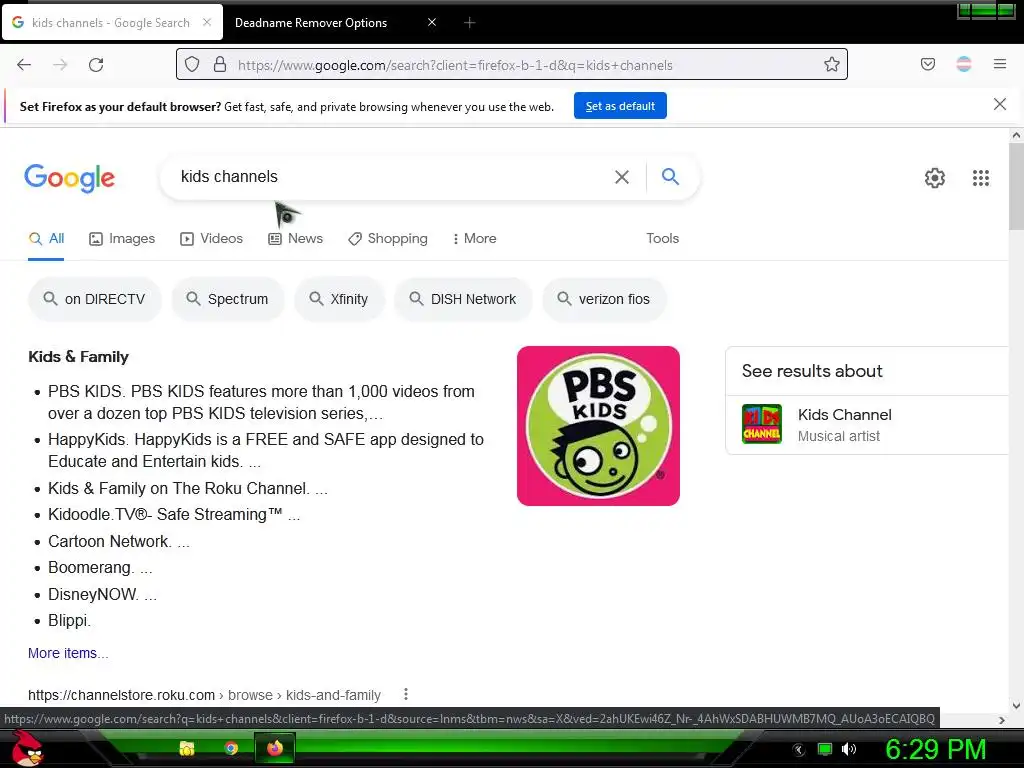1024x768 pixels.
Task: Choose the DISH Network suggestion chip
Action: point(463,299)
